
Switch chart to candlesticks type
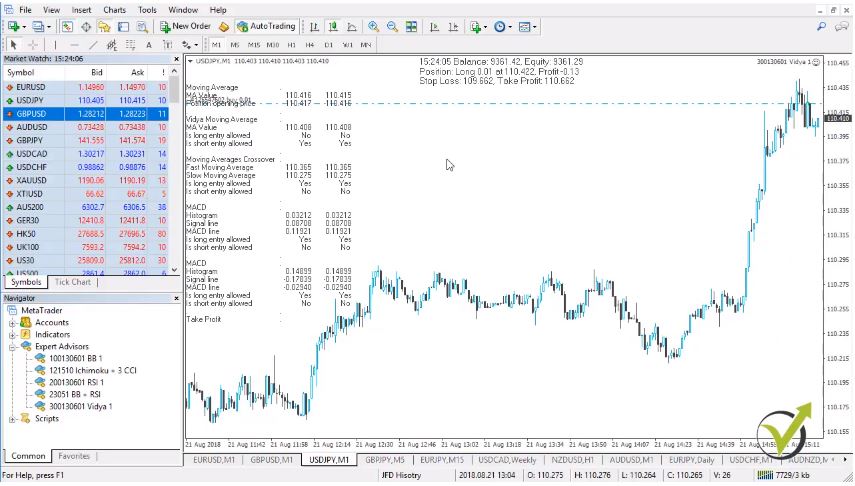tap(333, 26)
